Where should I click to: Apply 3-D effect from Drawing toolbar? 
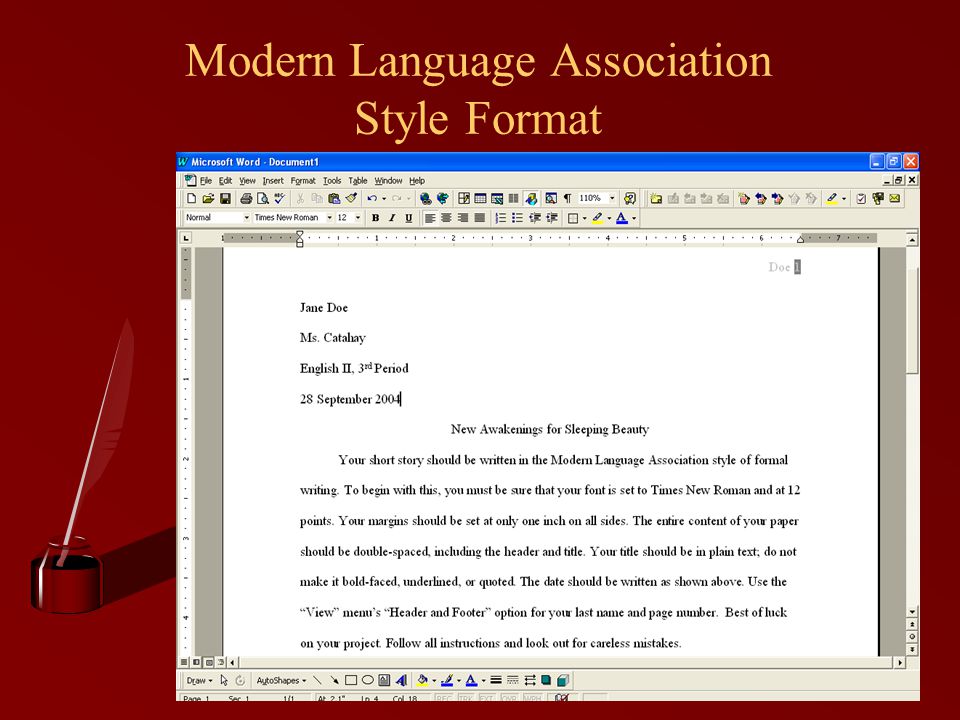[563, 680]
